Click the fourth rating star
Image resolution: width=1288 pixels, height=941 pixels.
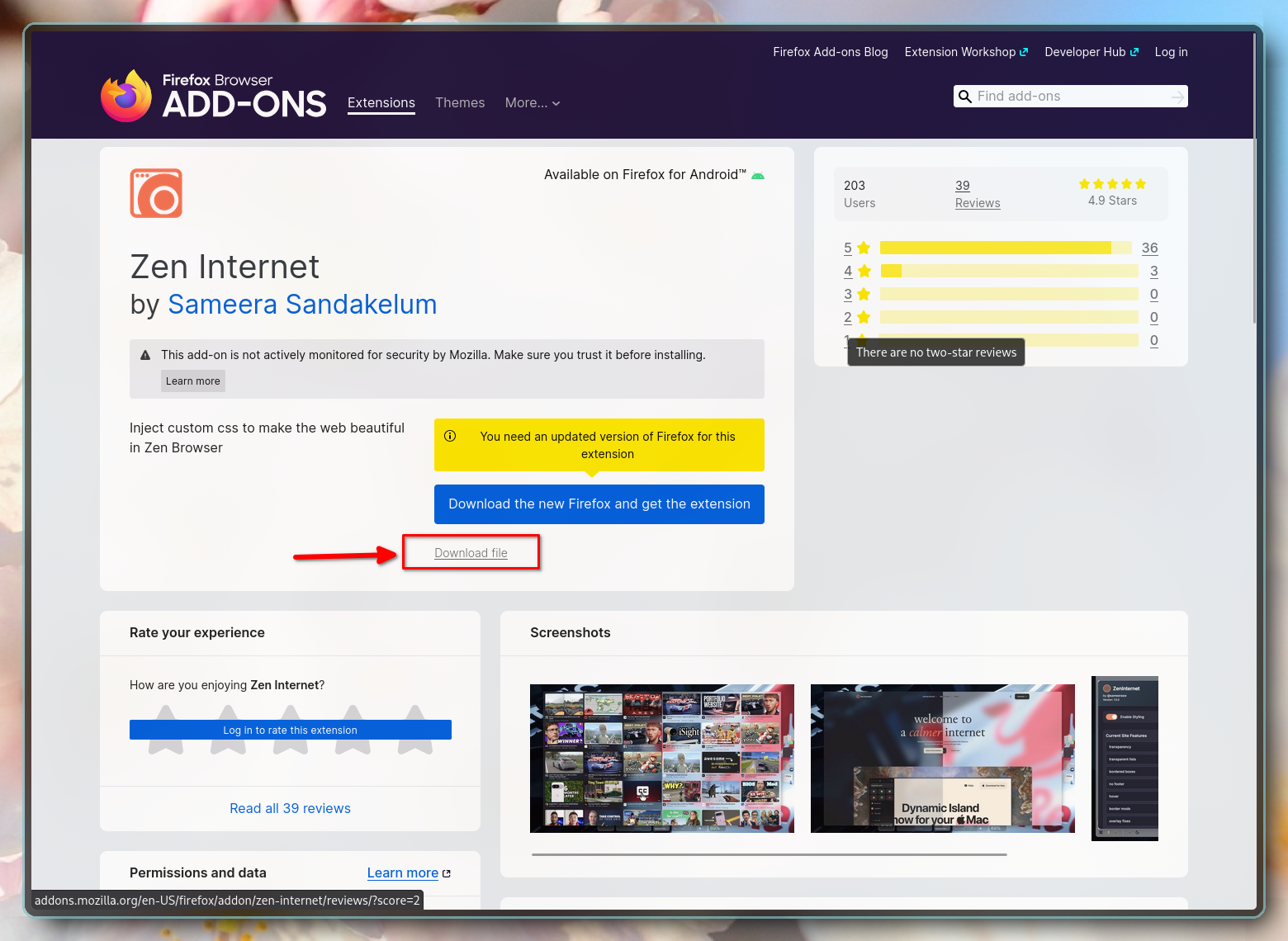click(353, 730)
